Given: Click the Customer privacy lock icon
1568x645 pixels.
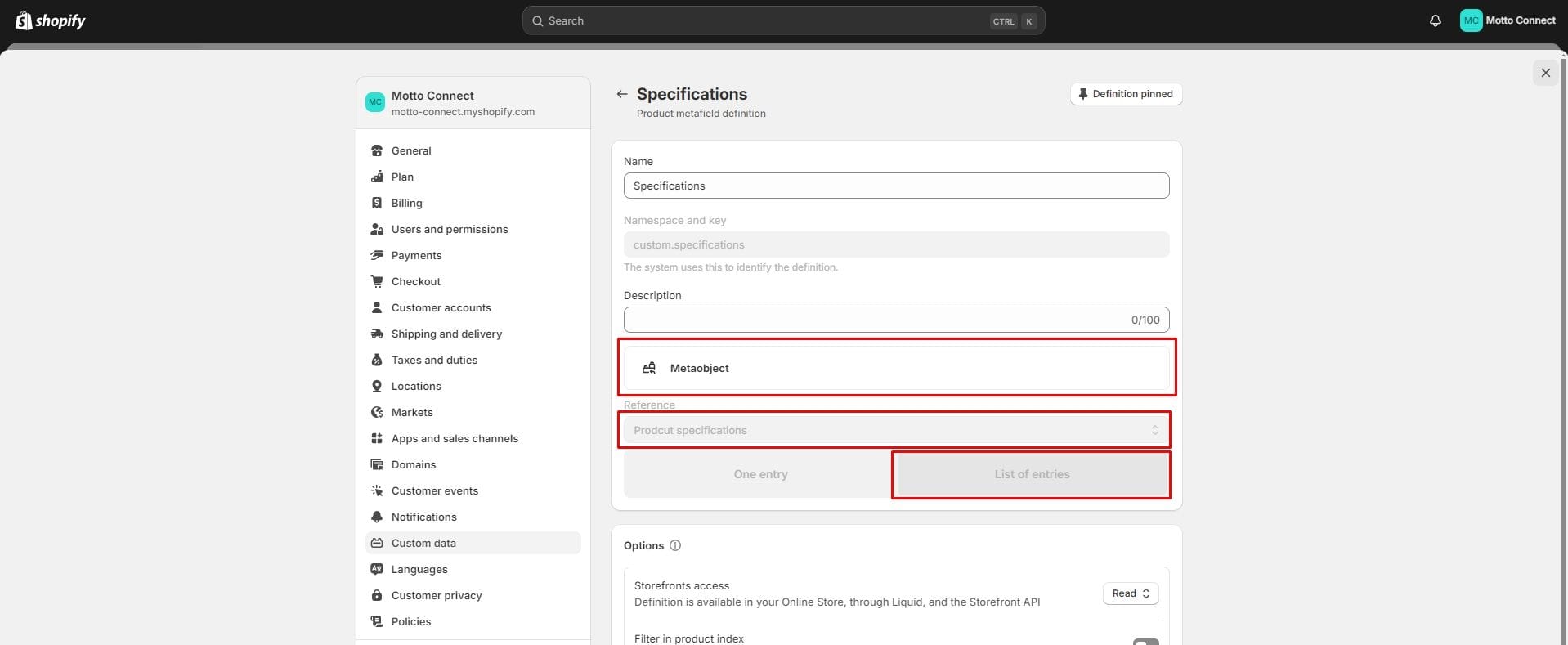Looking at the screenshot, I should [x=377, y=595].
